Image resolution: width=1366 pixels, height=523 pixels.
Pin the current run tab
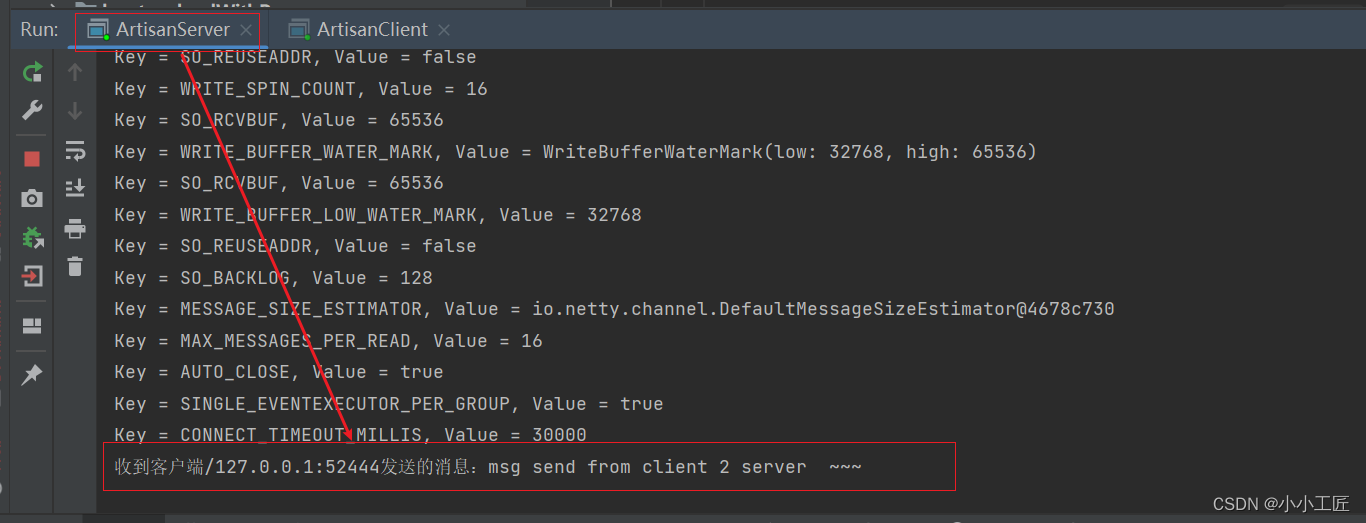(x=32, y=375)
